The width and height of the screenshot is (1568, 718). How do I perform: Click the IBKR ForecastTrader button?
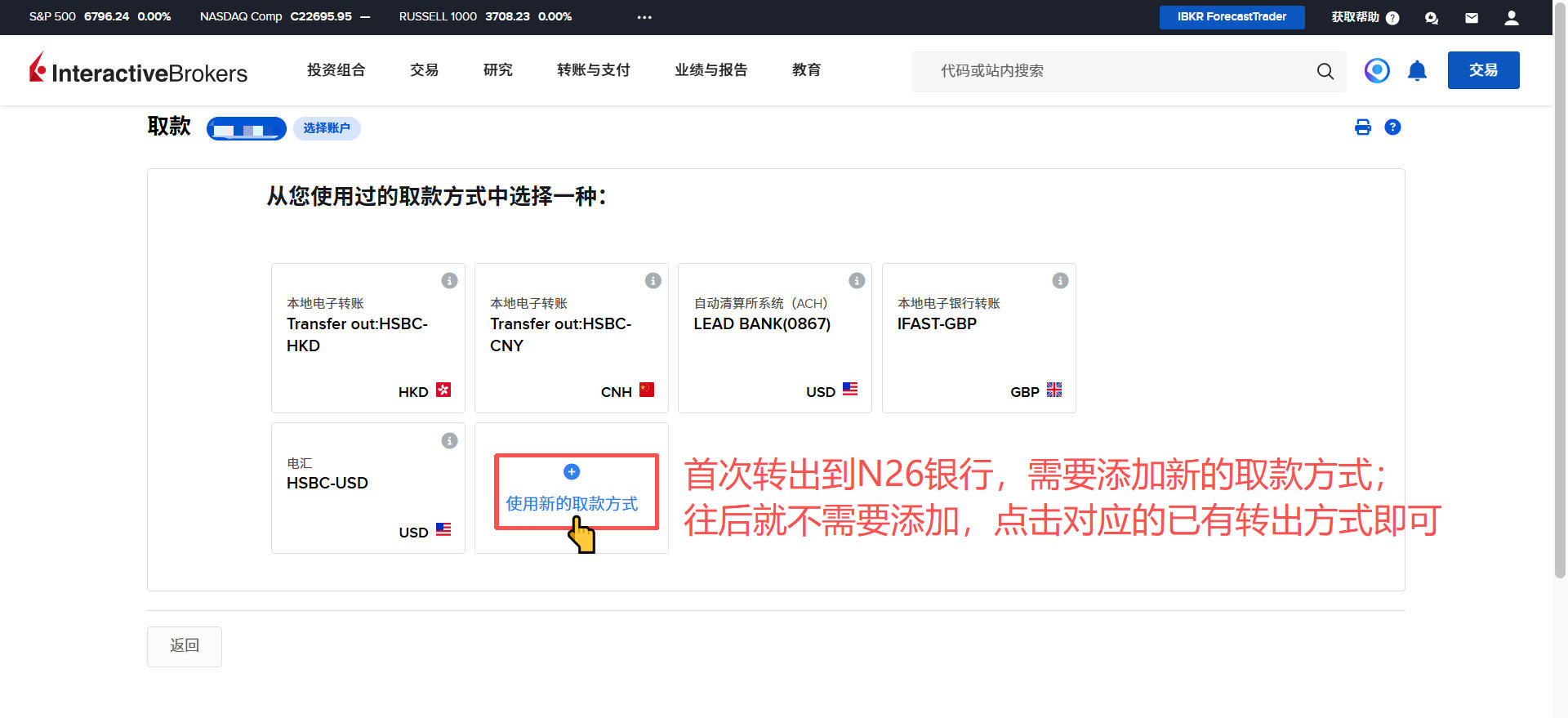click(x=1231, y=17)
